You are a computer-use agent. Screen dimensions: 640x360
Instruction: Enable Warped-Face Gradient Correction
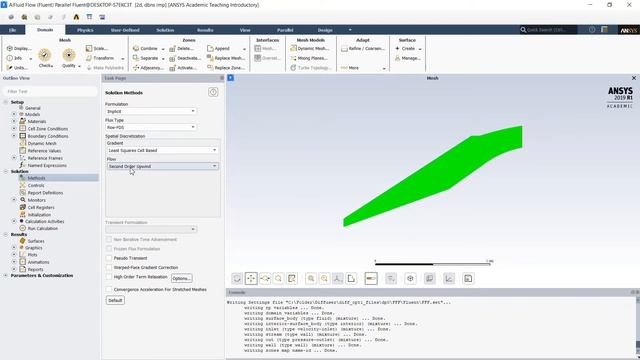(109, 267)
